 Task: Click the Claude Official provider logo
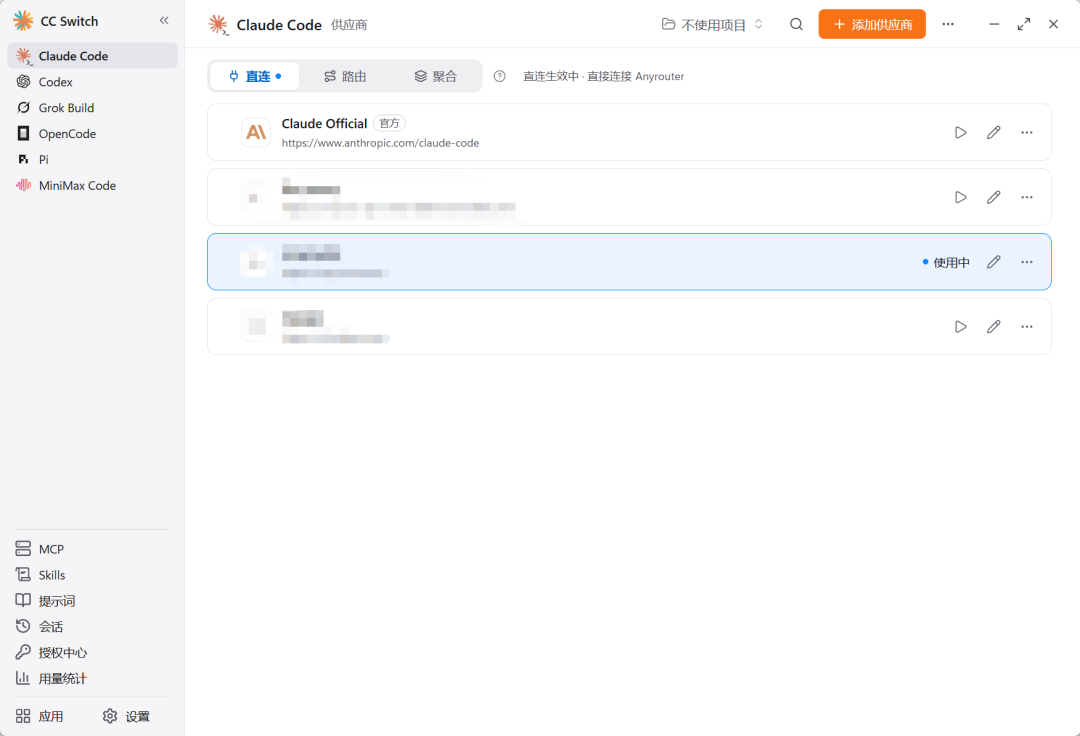(x=256, y=132)
